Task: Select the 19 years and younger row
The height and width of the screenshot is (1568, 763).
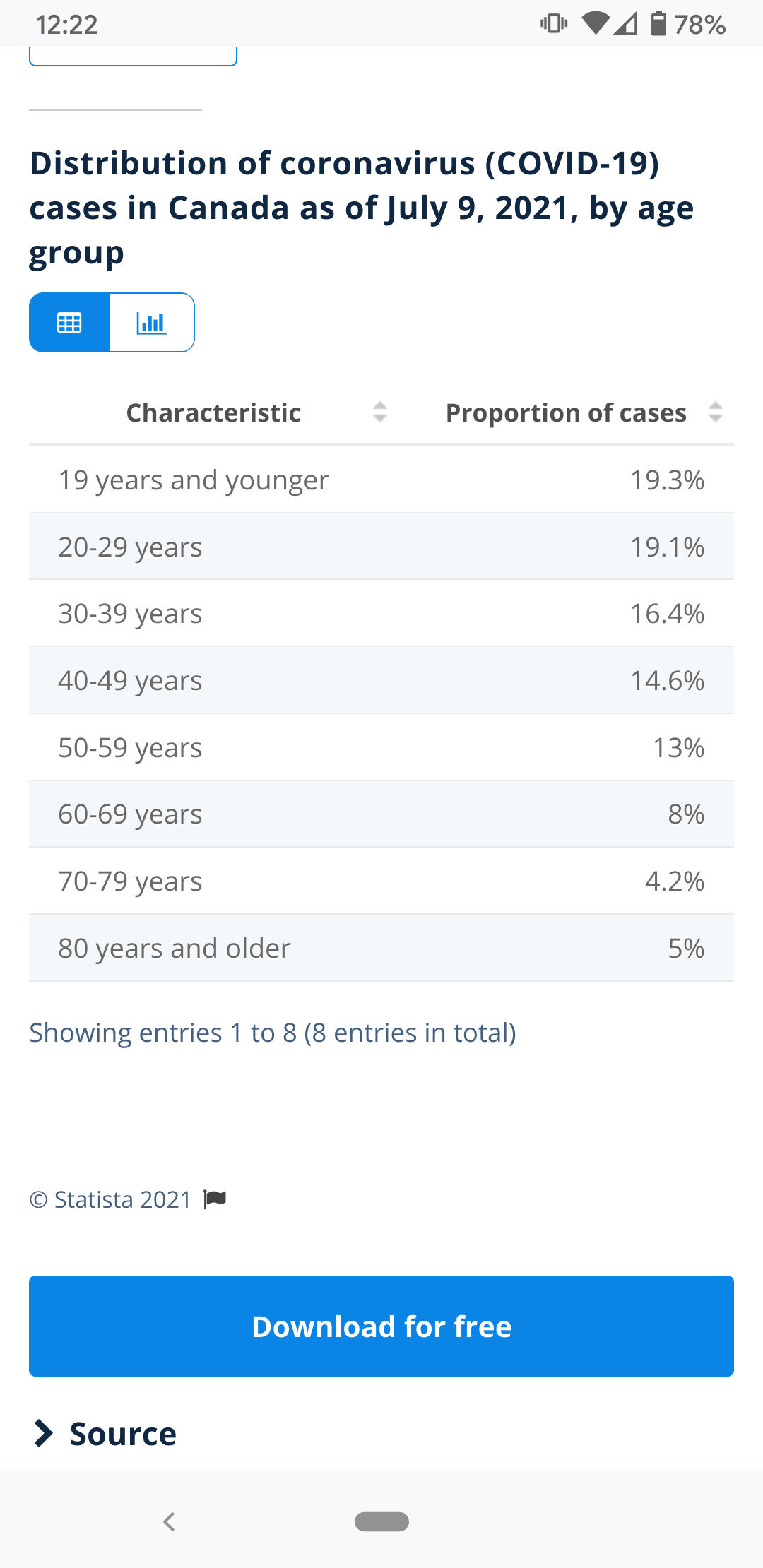Action: coord(381,480)
